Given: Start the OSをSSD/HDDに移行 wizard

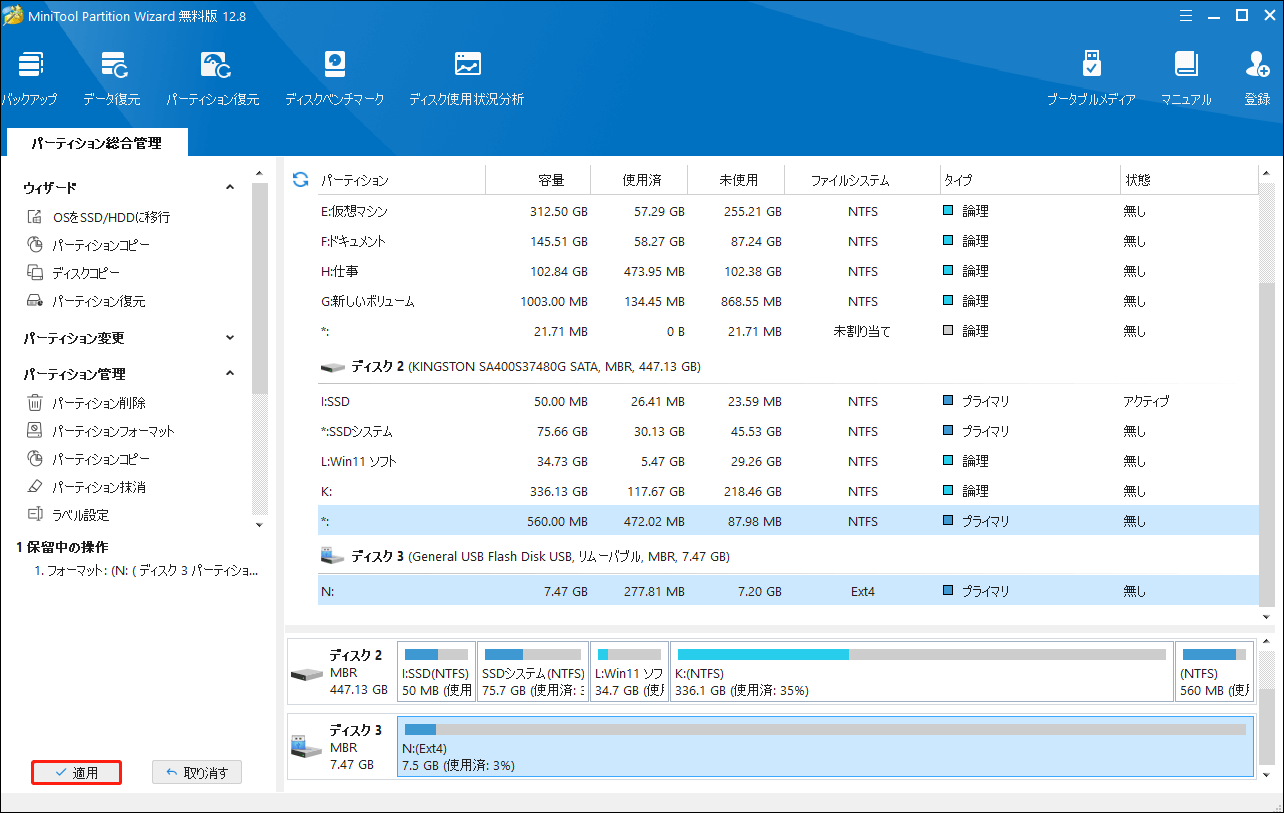Looking at the screenshot, I should click(x=98, y=217).
